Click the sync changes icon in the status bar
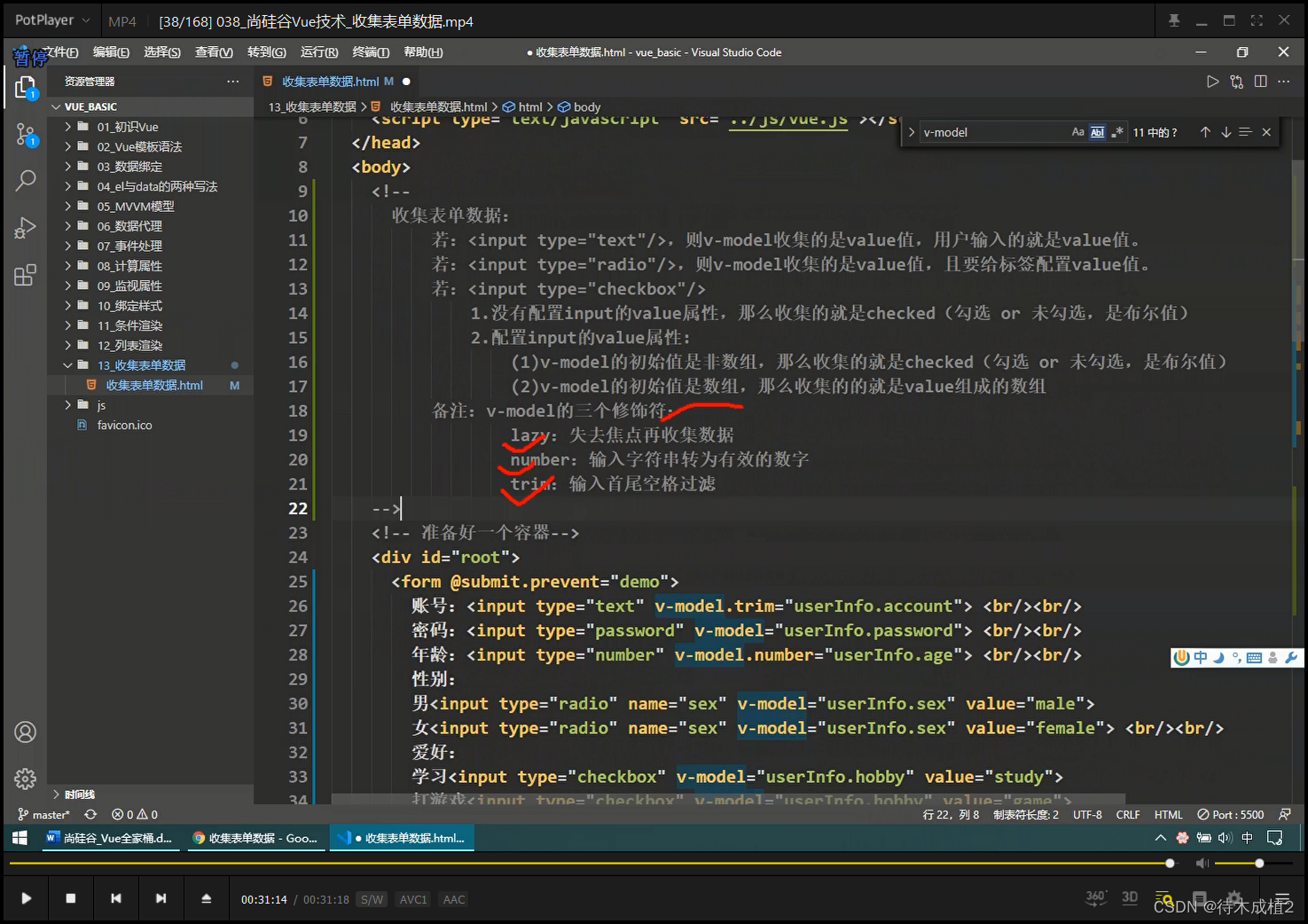The width and height of the screenshot is (1308, 924). click(x=90, y=814)
